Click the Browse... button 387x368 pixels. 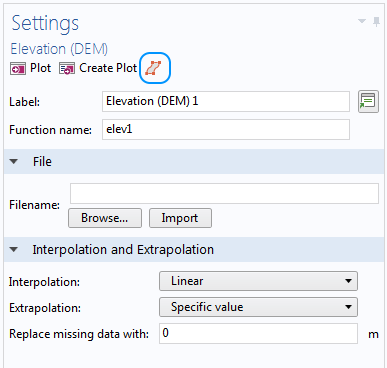[105, 218]
